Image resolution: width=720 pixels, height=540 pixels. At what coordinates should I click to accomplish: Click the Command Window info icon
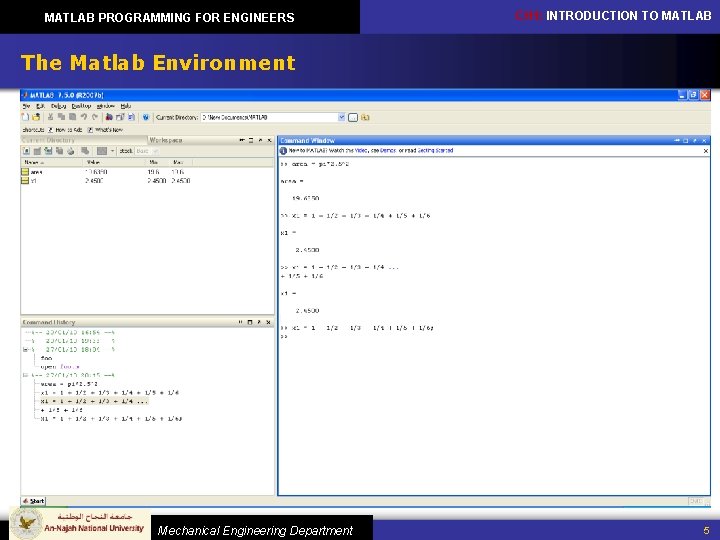(283, 151)
